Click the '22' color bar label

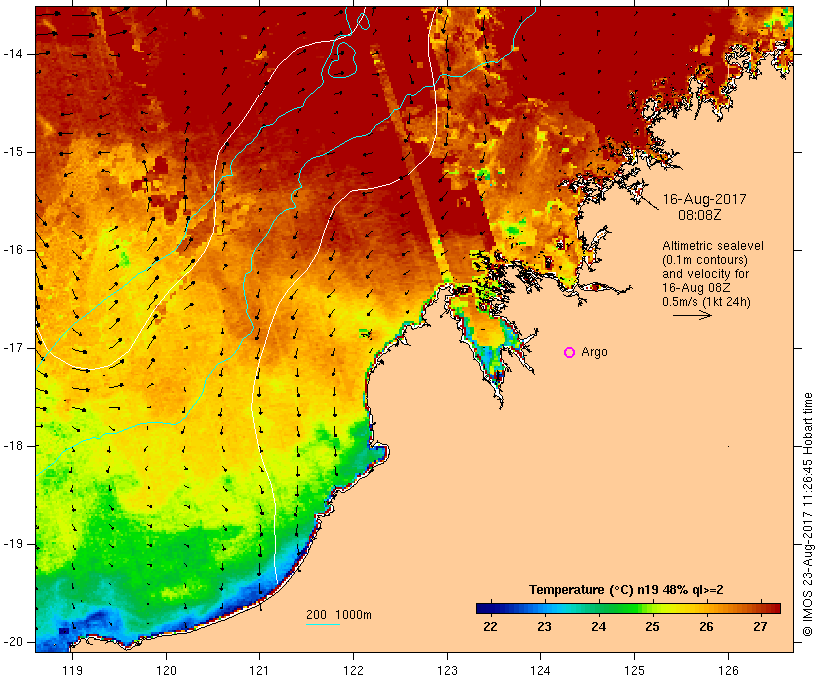[490, 627]
